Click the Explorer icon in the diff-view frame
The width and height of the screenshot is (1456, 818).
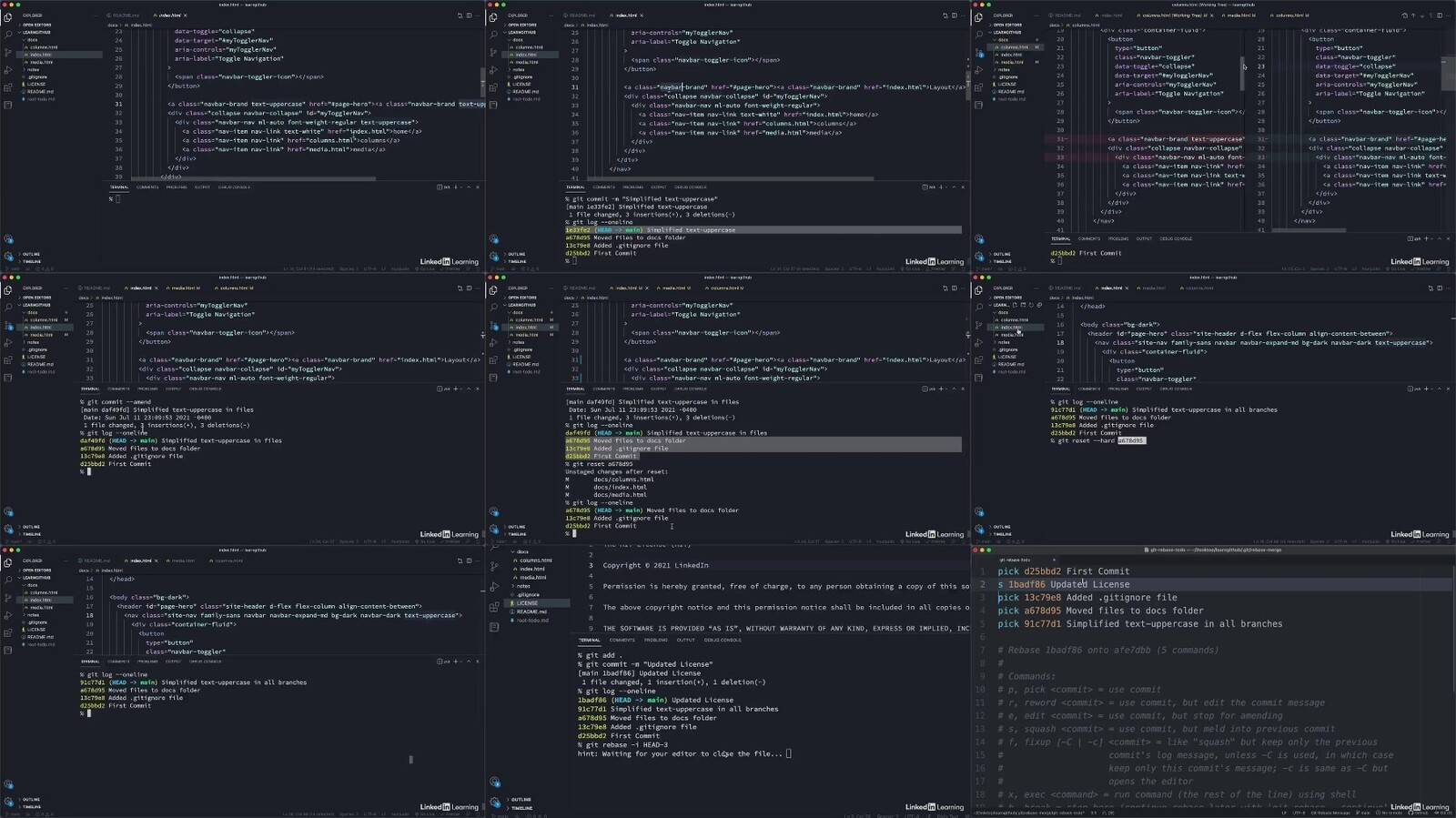[979, 17]
